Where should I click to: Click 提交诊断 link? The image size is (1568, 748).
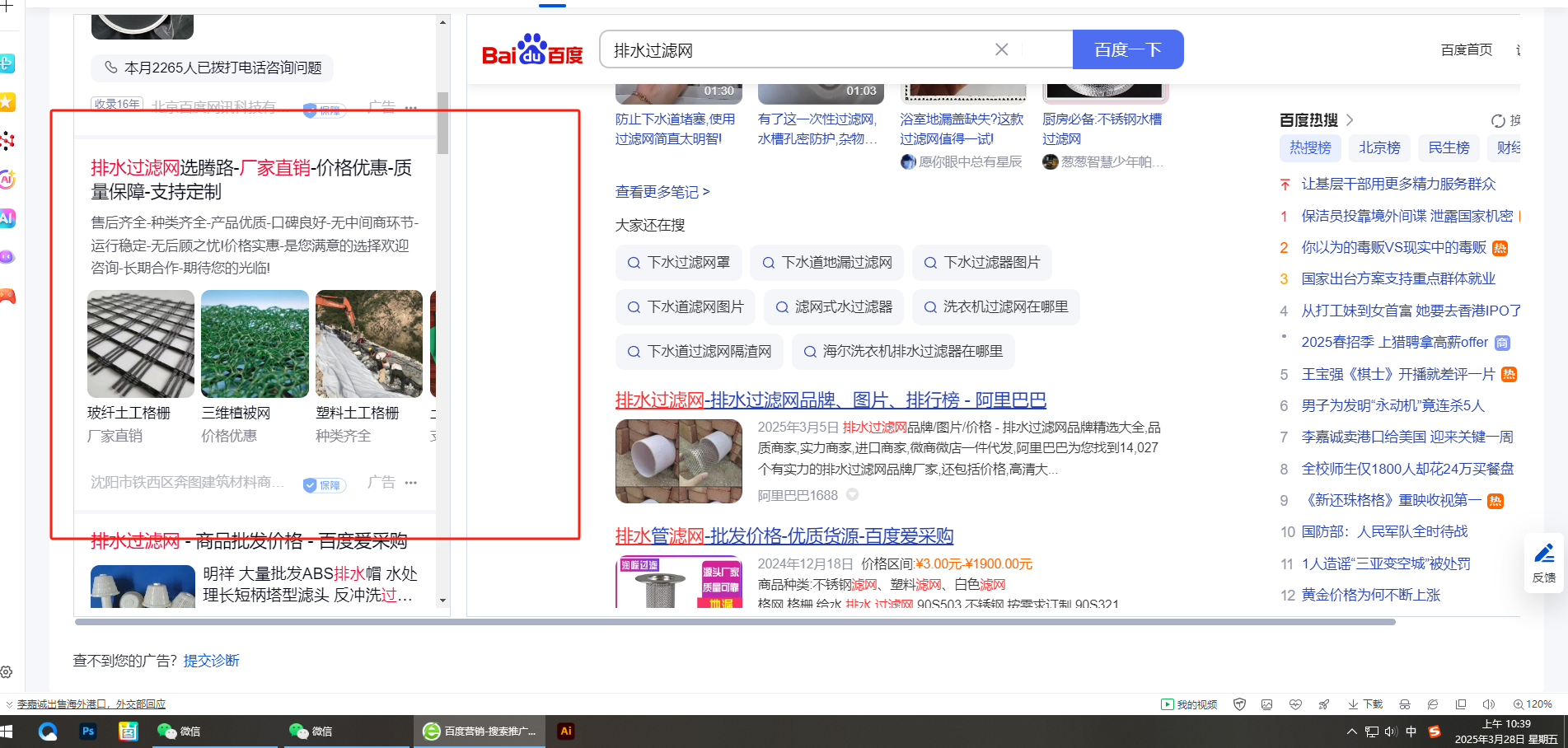pos(212,661)
